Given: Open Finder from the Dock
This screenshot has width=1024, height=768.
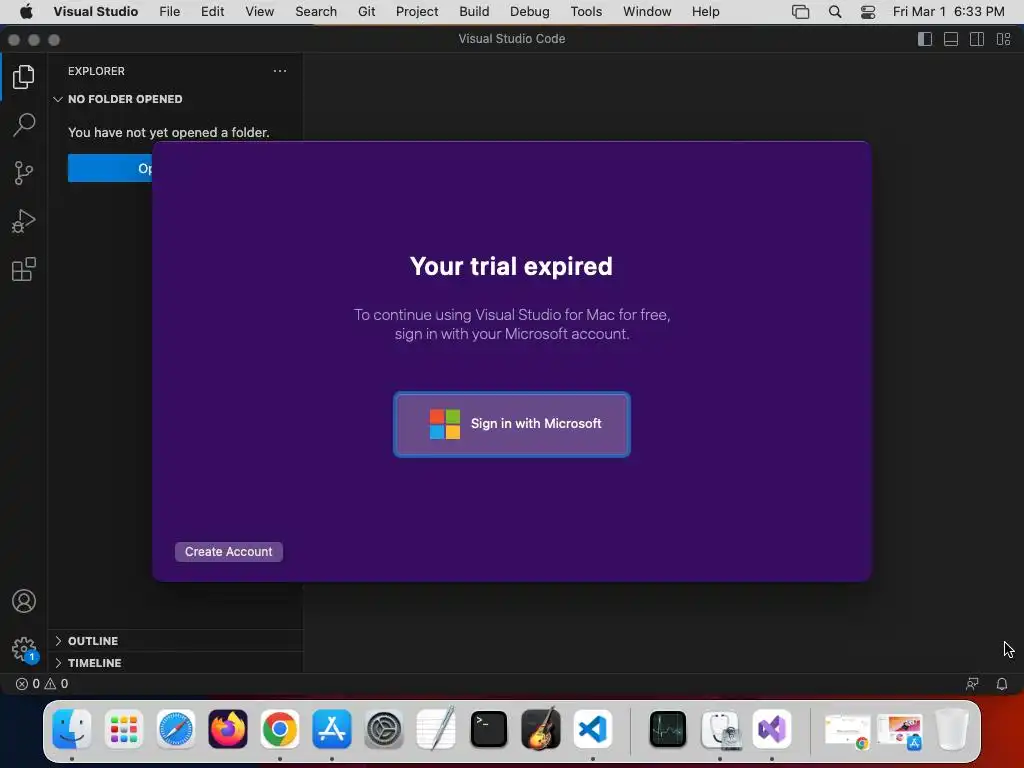Looking at the screenshot, I should 71,729.
